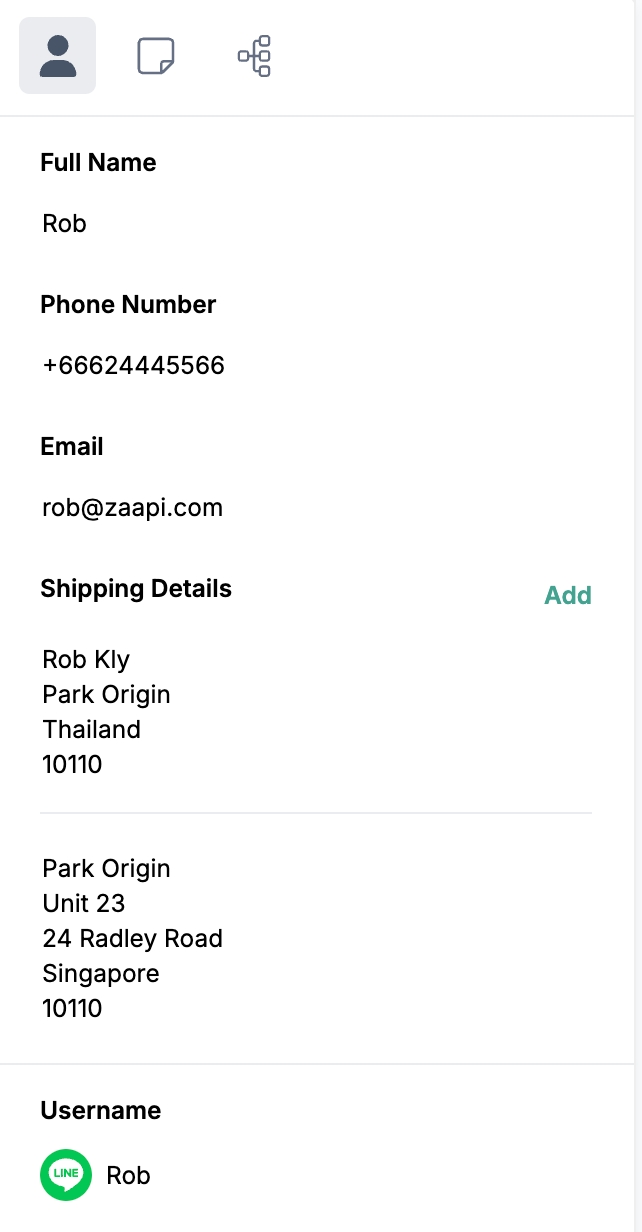Add a new shipping details entry

point(567,595)
